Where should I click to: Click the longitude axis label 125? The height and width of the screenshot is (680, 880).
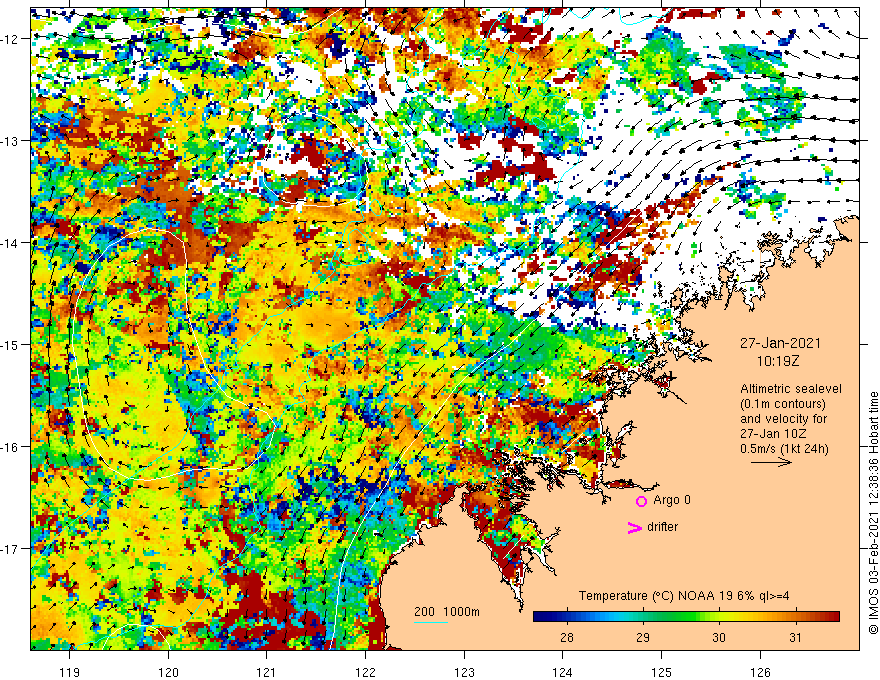pos(662,672)
